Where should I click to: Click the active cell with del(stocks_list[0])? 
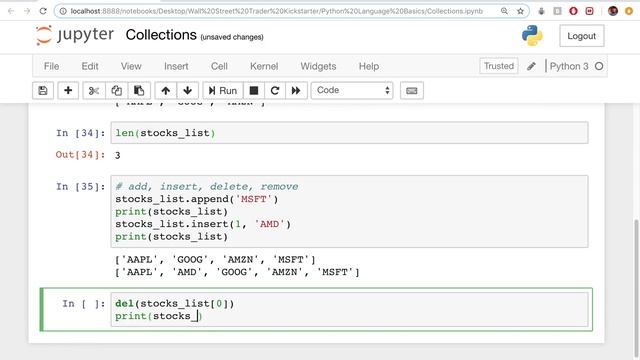tap(349, 309)
